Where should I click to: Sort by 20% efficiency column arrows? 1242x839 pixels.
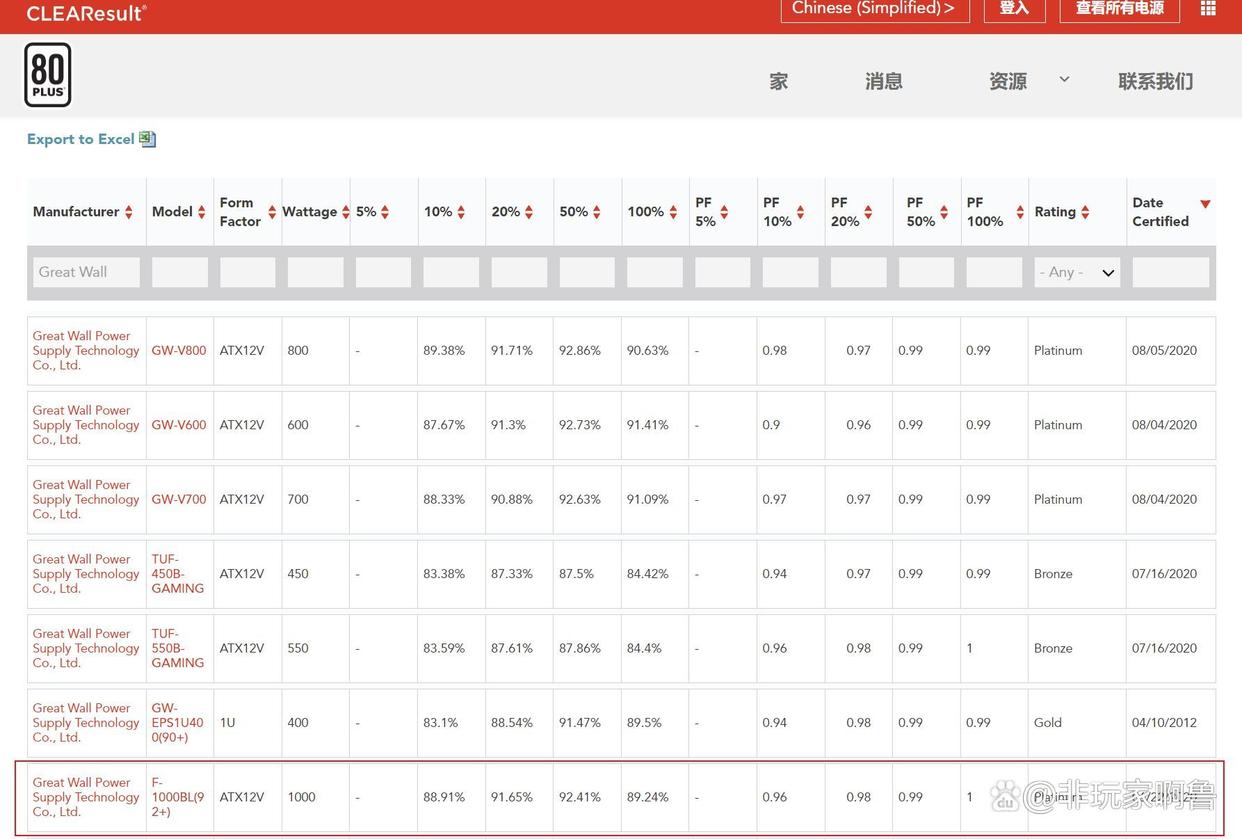click(529, 212)
